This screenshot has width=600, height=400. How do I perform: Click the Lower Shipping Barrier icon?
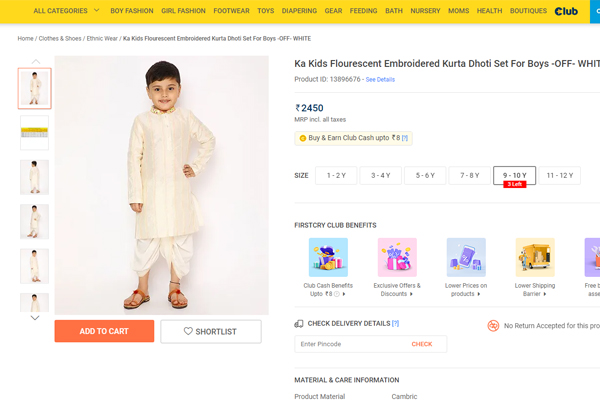pos(534,257)
